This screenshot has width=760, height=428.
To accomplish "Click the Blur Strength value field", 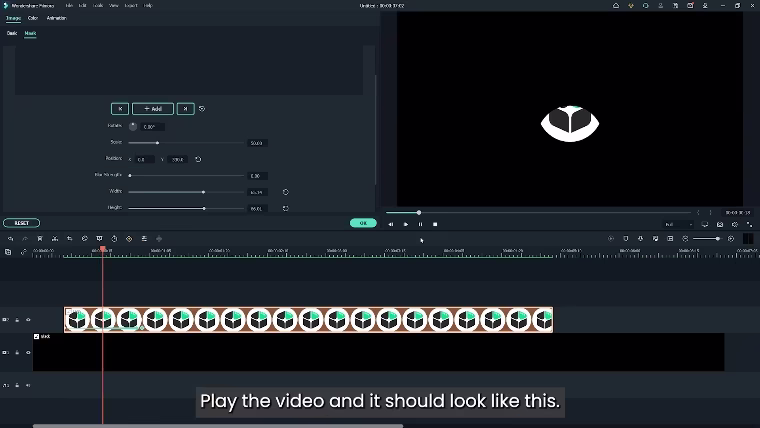I will [x=257, y=176].
